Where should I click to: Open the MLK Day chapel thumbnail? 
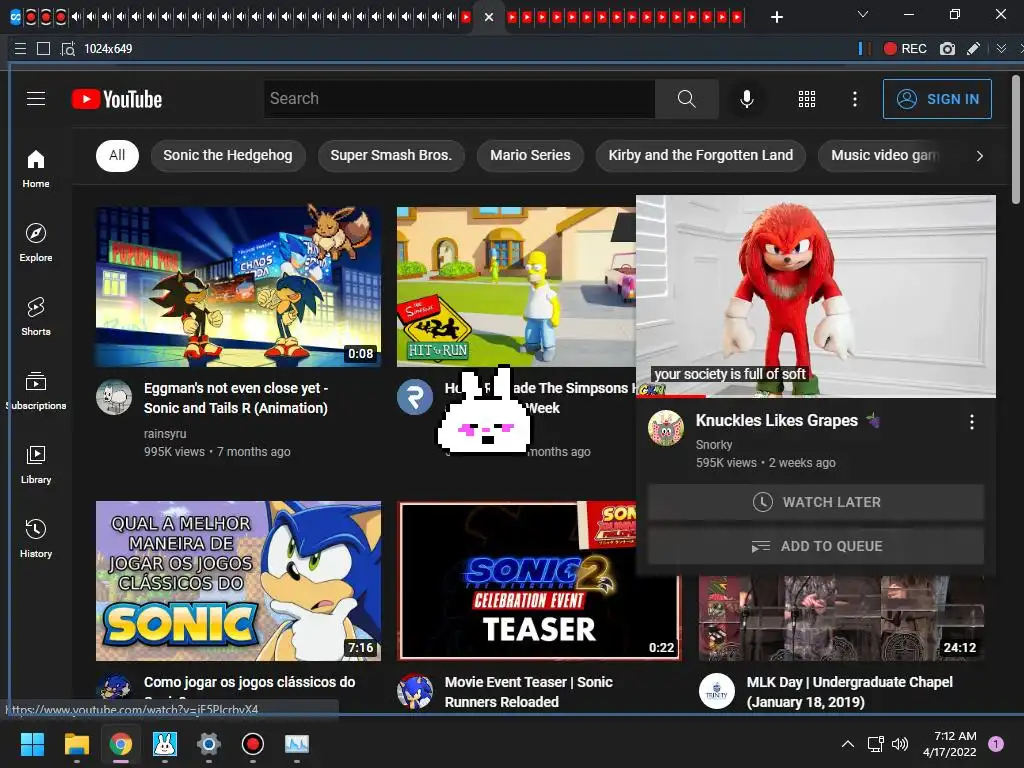pyautogui.click(x=841, y=618)
